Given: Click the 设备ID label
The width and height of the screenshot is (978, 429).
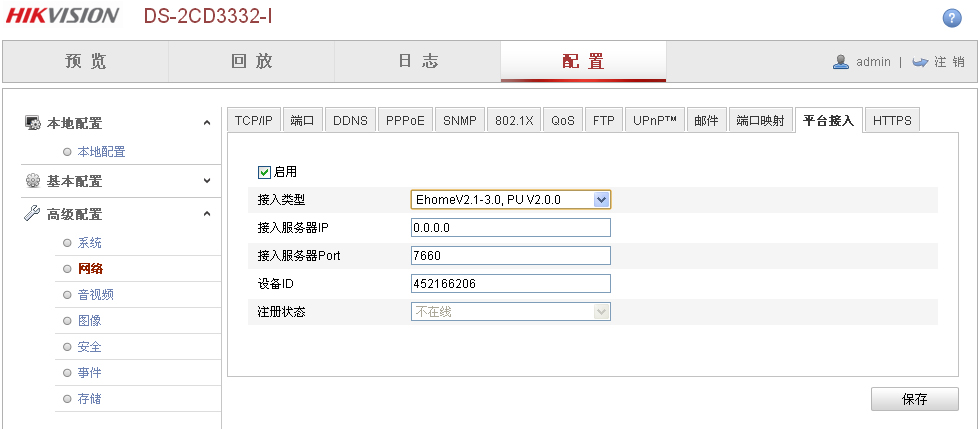Looking at the screenshot, I should pyautogui.click(x=276, y=284).
